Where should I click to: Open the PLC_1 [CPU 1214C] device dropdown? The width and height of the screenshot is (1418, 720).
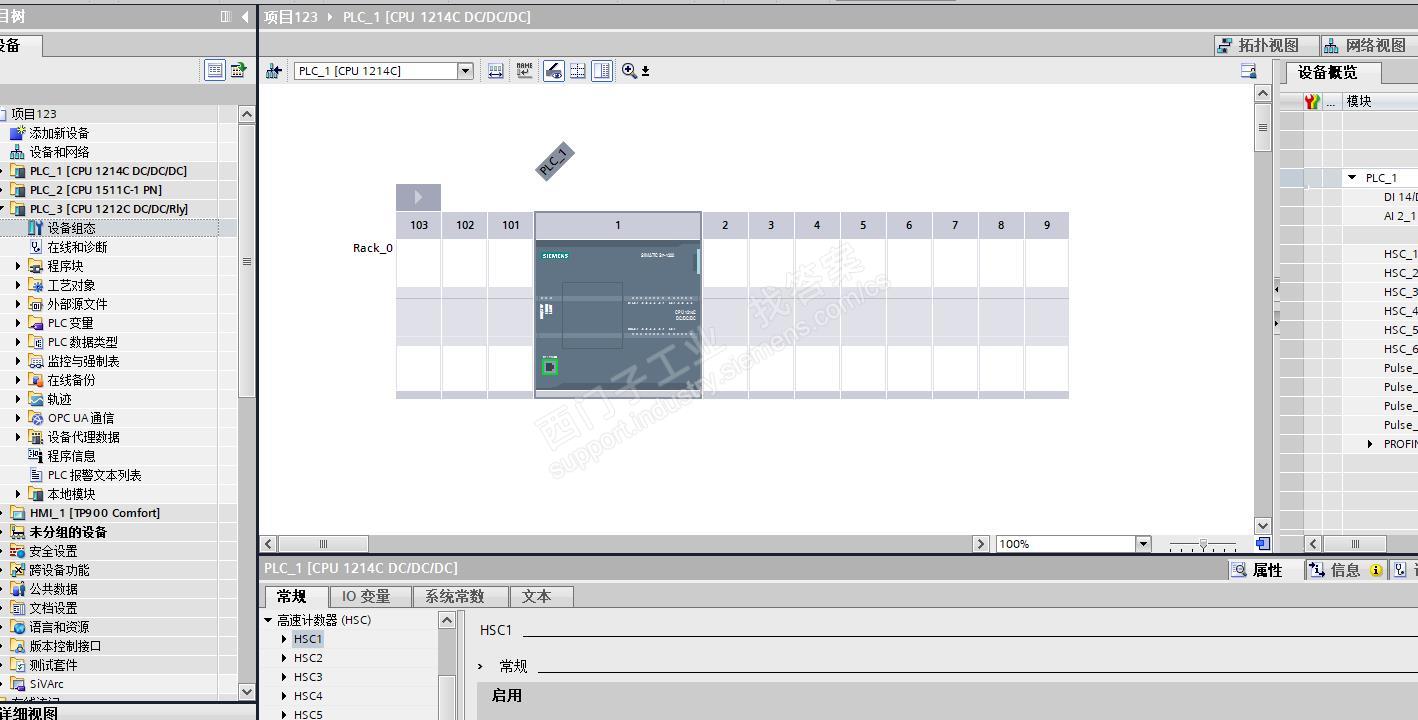(x=465, y=71)
